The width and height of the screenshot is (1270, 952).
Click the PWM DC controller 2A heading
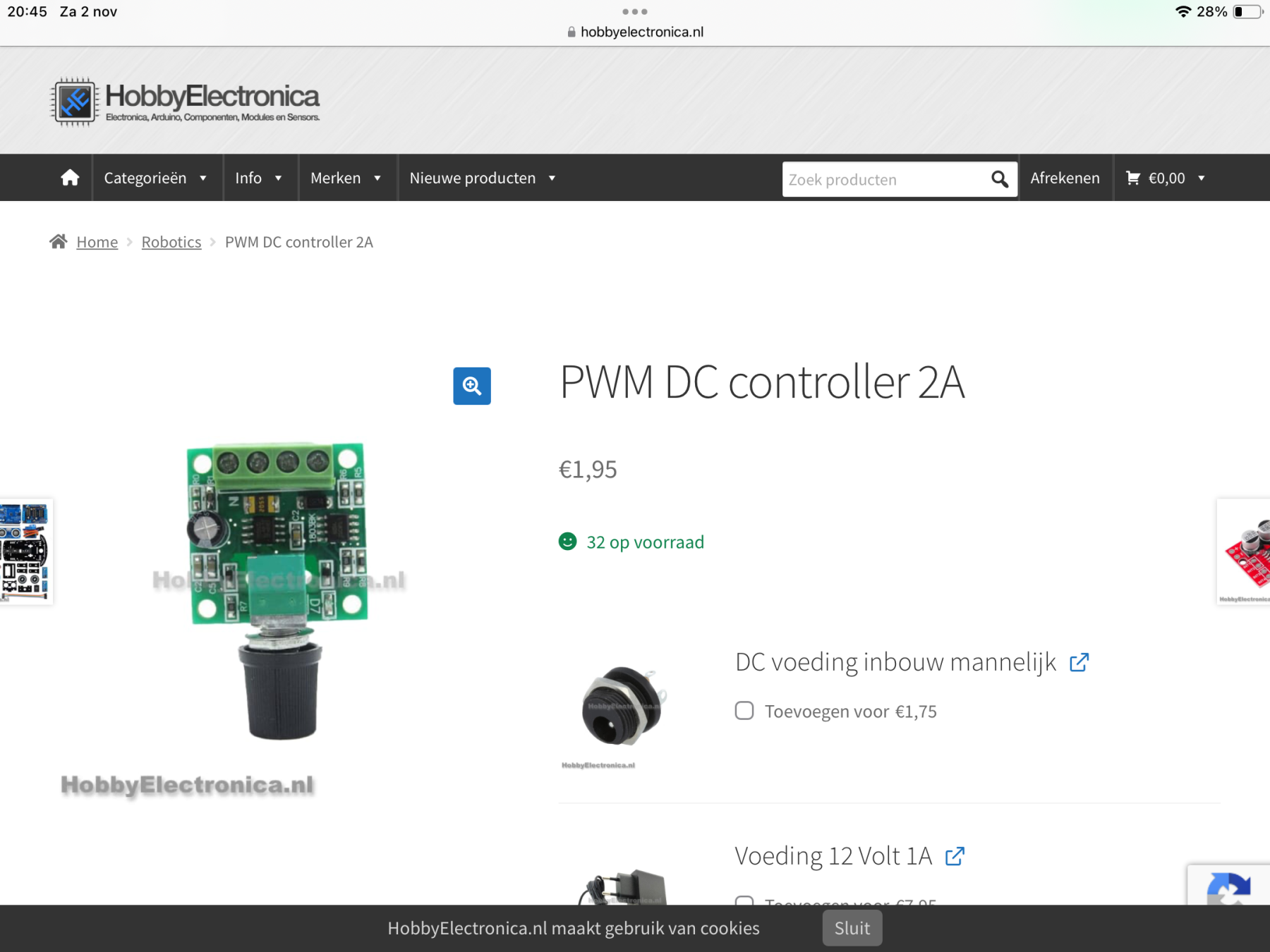click(x=762, y=382)
